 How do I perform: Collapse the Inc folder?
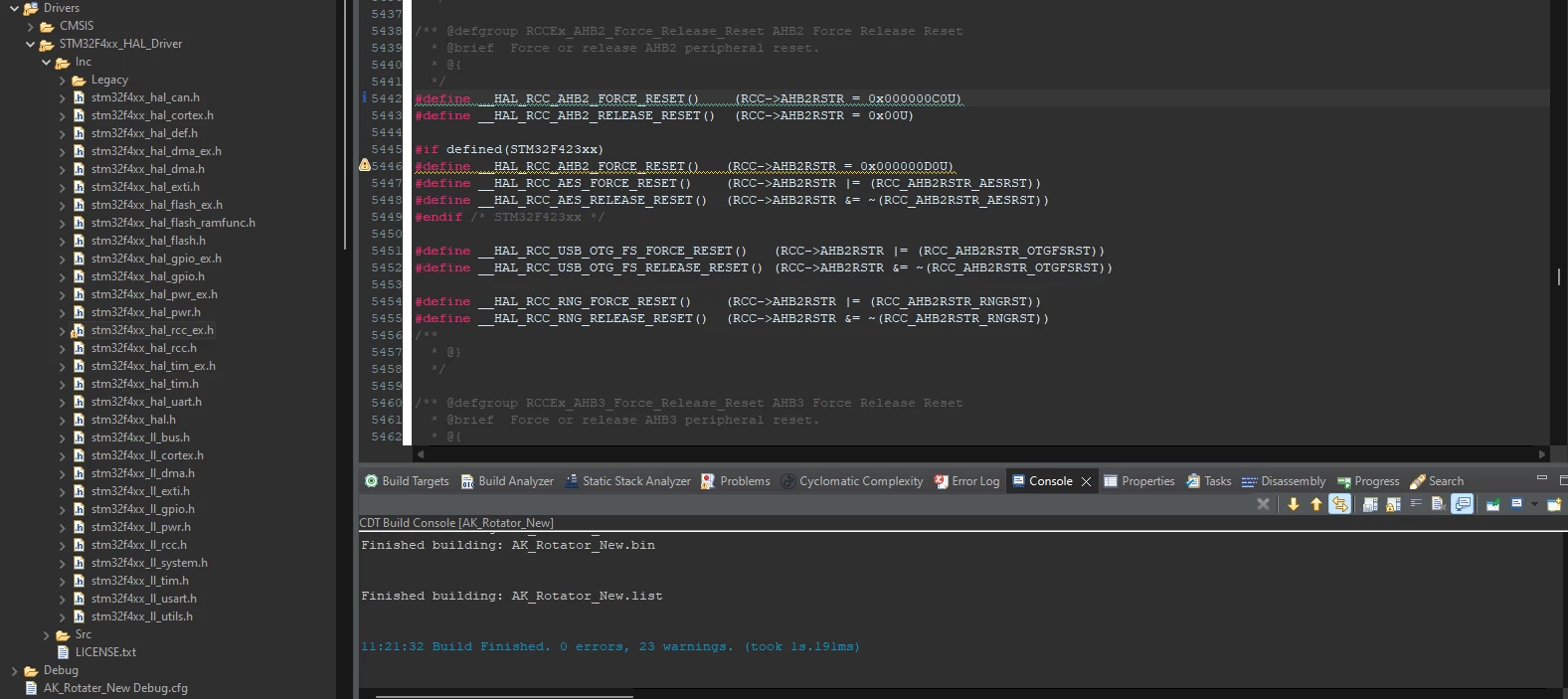click(x=46, y=62)
